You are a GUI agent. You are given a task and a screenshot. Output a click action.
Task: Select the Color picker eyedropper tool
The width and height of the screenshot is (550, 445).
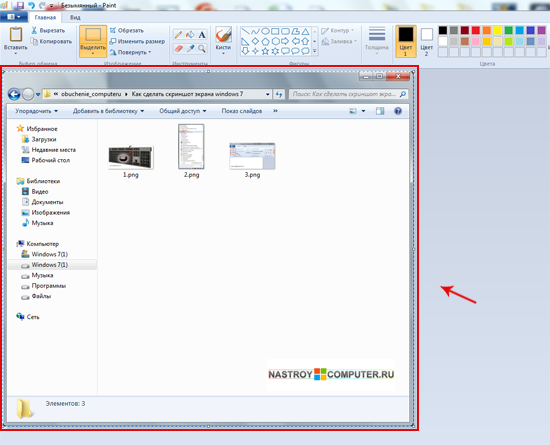point(190,48)
